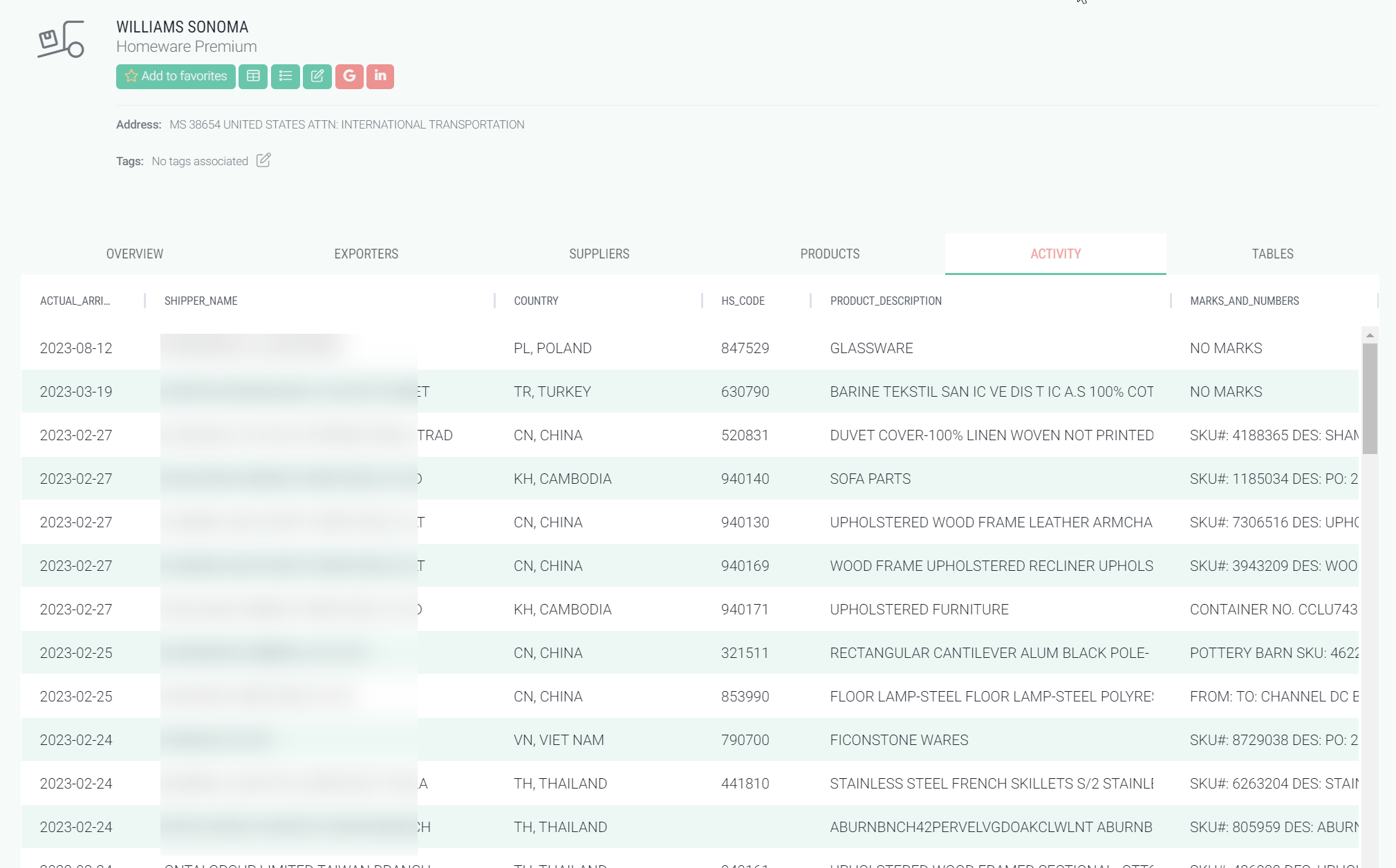Image resolution: width=1396 pixels, height=868 pixels.
Task: Click the SOFA PARTS description
Action: [871, 479]
